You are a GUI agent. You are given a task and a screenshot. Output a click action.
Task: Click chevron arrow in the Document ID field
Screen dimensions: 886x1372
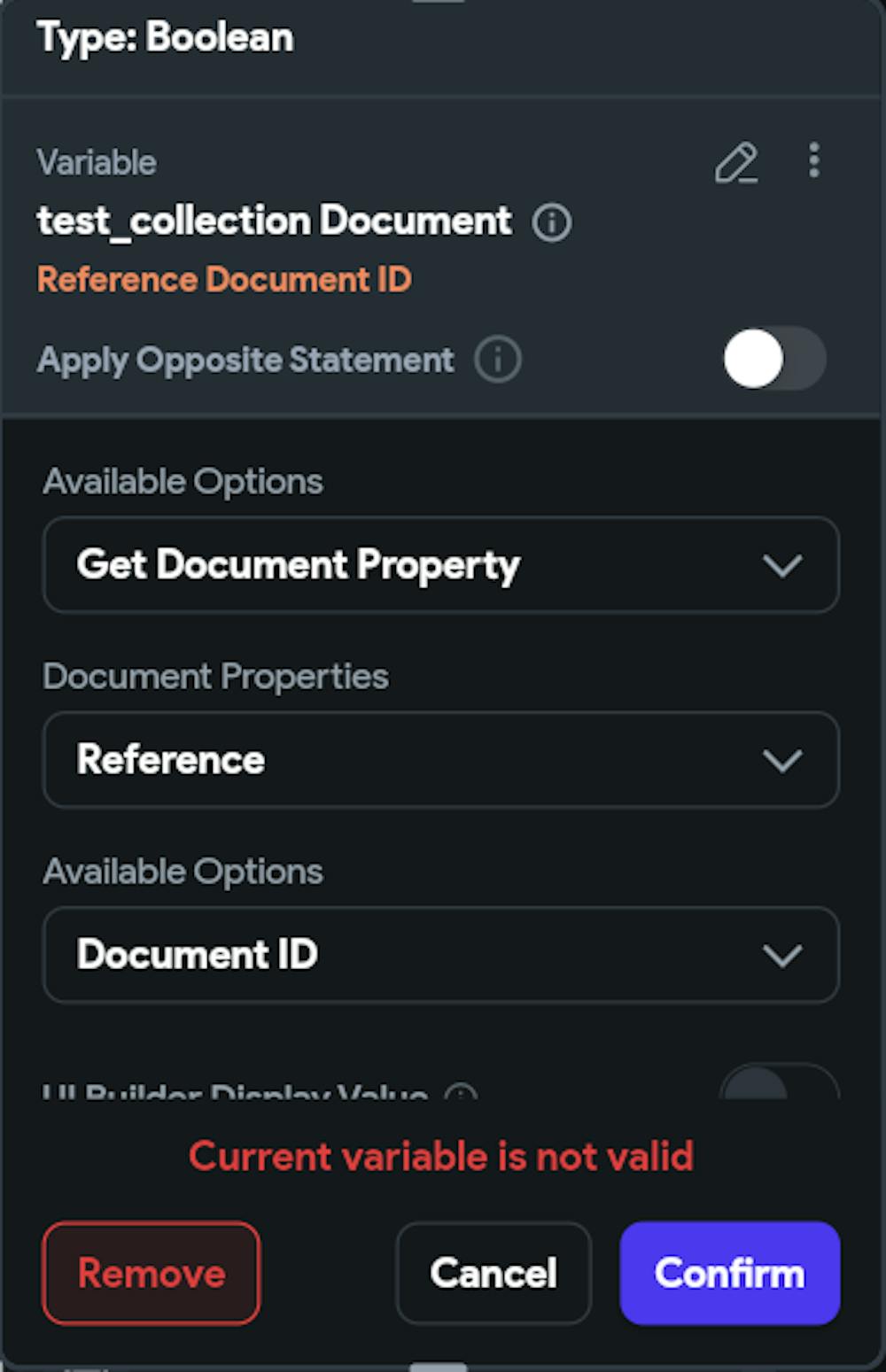(x=782, y=955)
